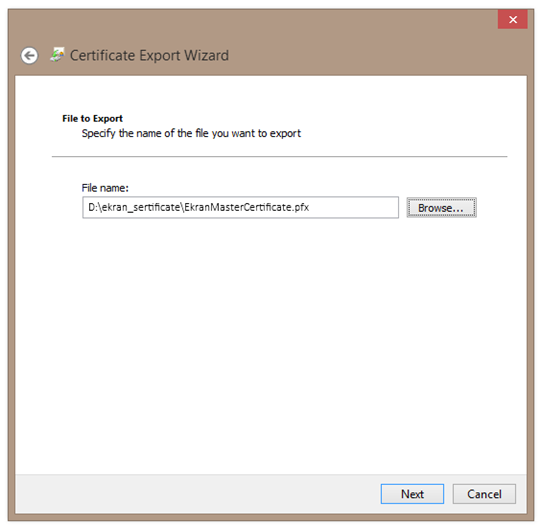Click the gray footer bar beside Next
Image resolution: width=541 pixels, height=526 pixels.
[x=197, y=494]
